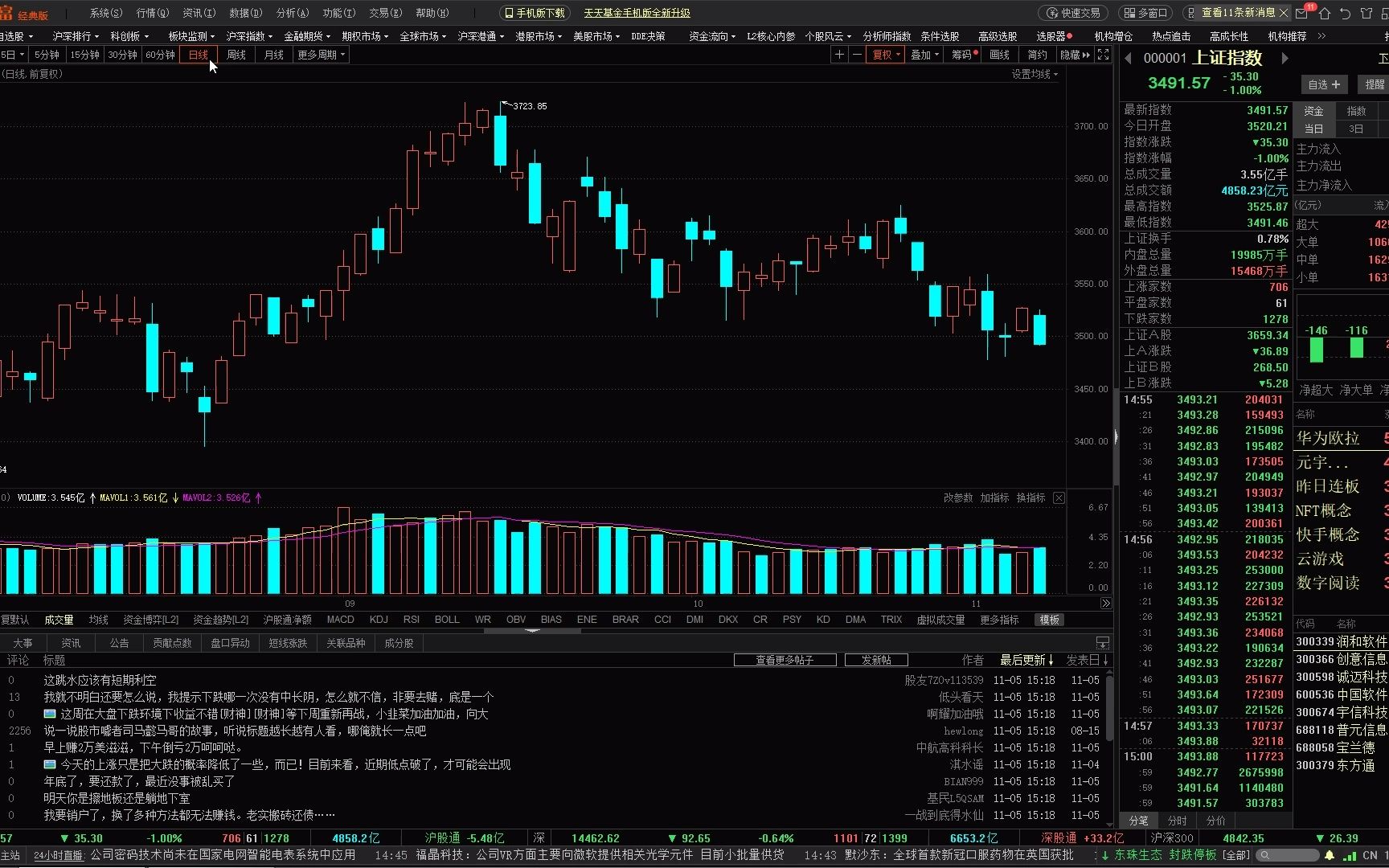This screenshot has width=1389, height=868.
Task: Select 3日 fund flow period
Action: click(x=1356, y=129)
